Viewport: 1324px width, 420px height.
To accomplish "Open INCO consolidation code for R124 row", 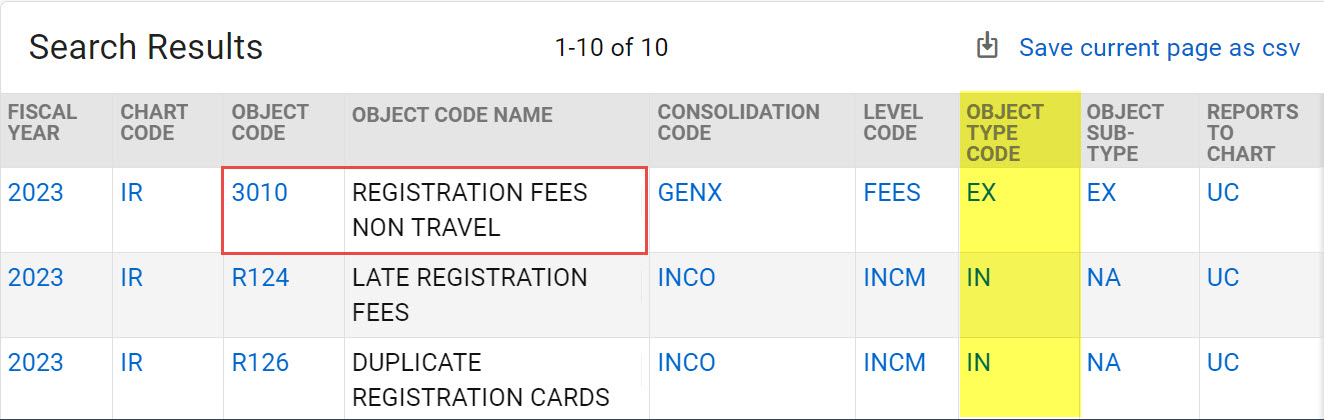I will click(x=686, y=278).
